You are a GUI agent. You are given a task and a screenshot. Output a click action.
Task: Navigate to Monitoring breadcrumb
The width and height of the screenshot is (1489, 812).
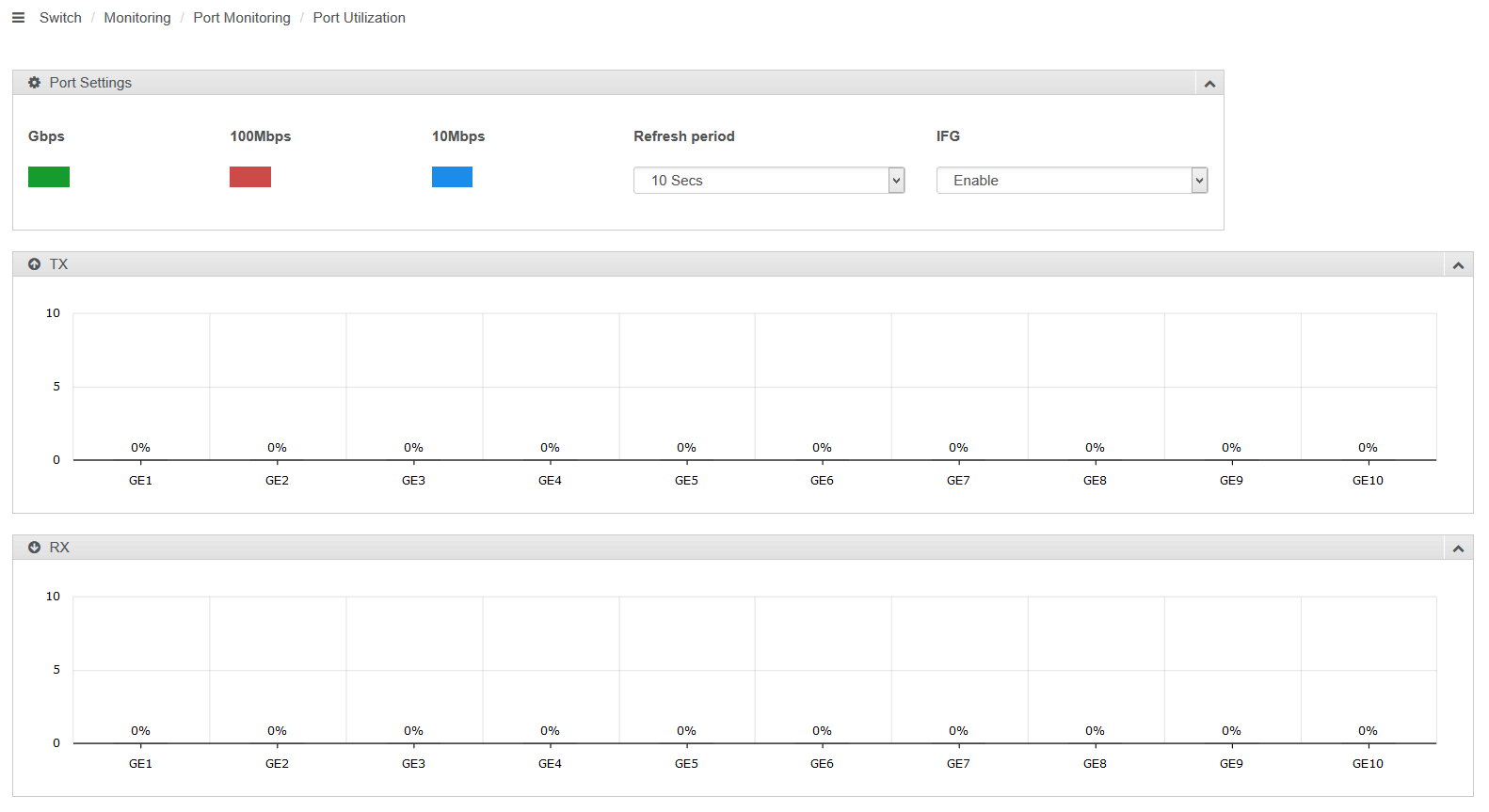pos(137,18)
